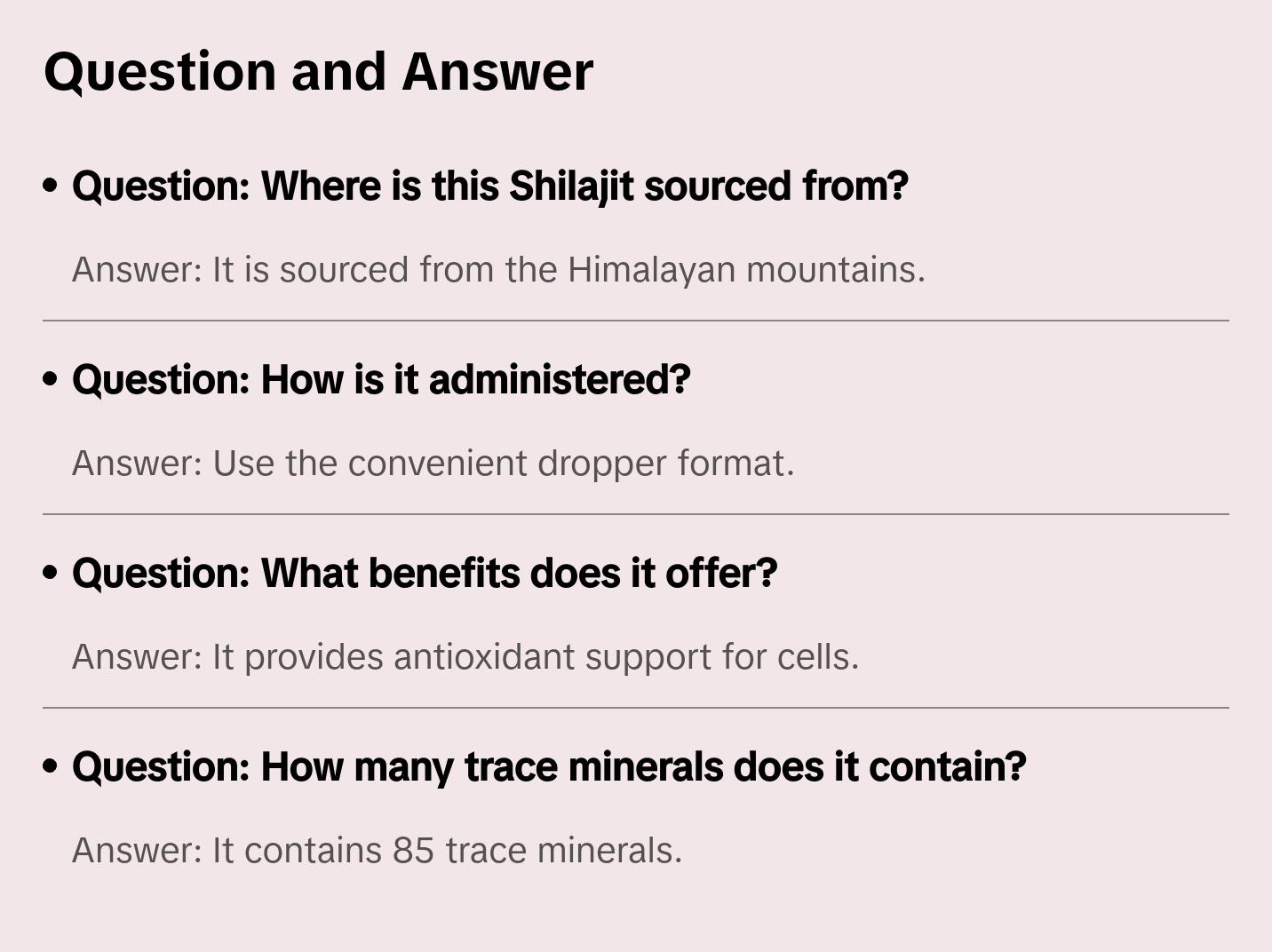Select the answer mentioning the dropper format
The width and height of the screenshot is (1272, 952).
coord(433,464)
